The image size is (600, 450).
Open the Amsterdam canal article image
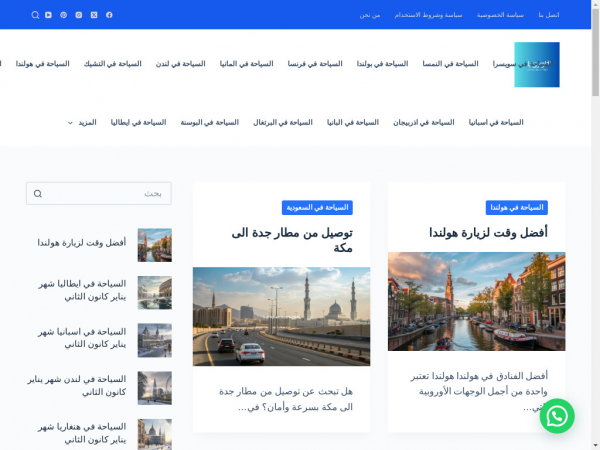(x=476, y=301)
